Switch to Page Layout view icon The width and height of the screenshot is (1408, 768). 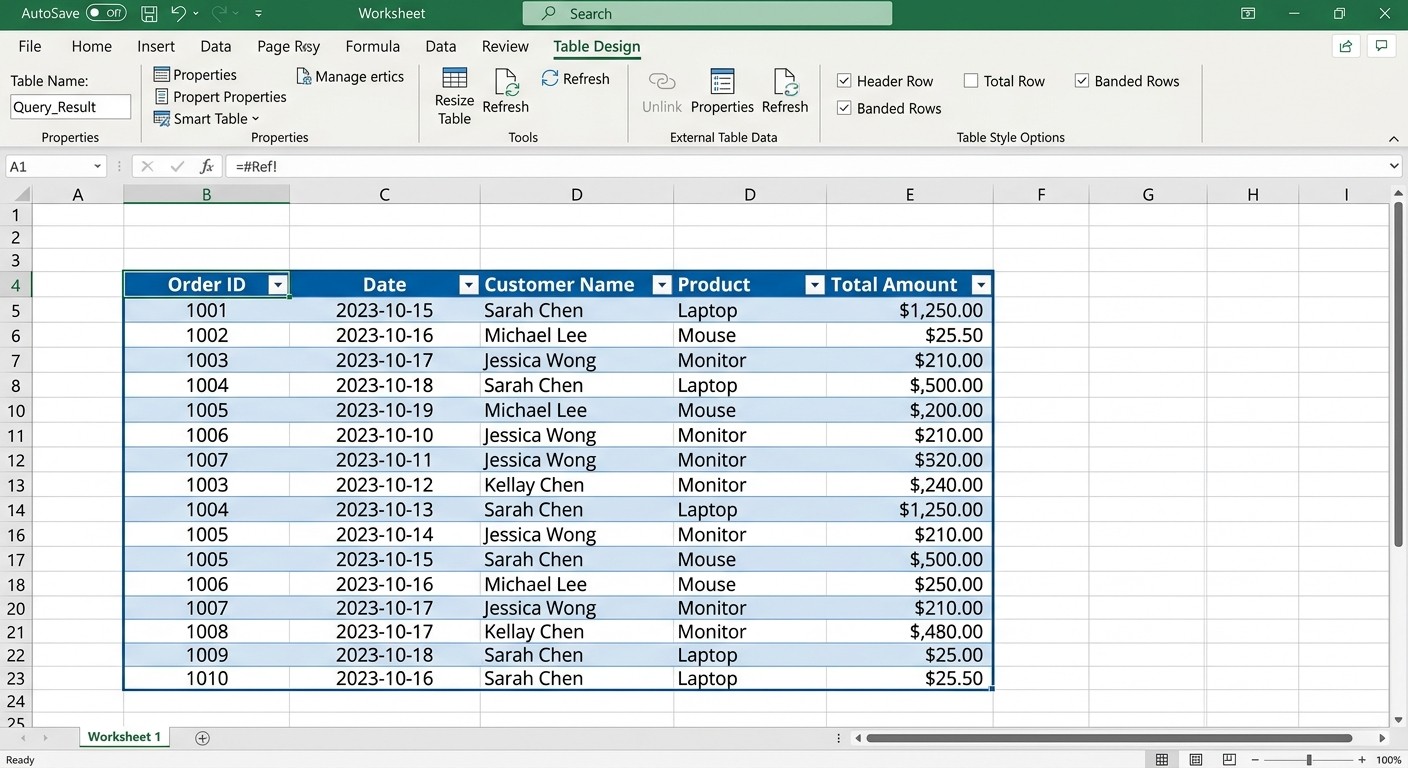coord(1196,760)
